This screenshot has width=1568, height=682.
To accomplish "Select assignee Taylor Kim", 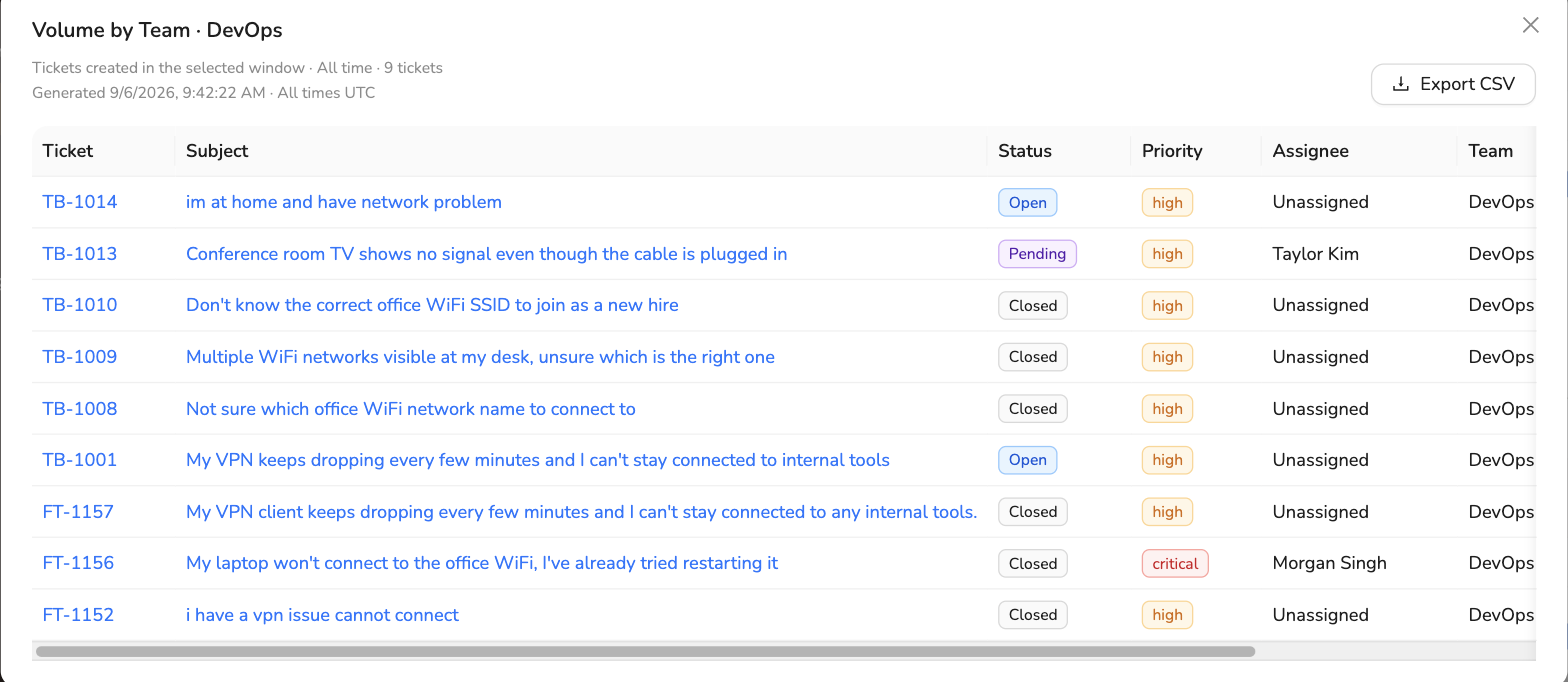I will pyautogui.click(x=1315, y=254).
